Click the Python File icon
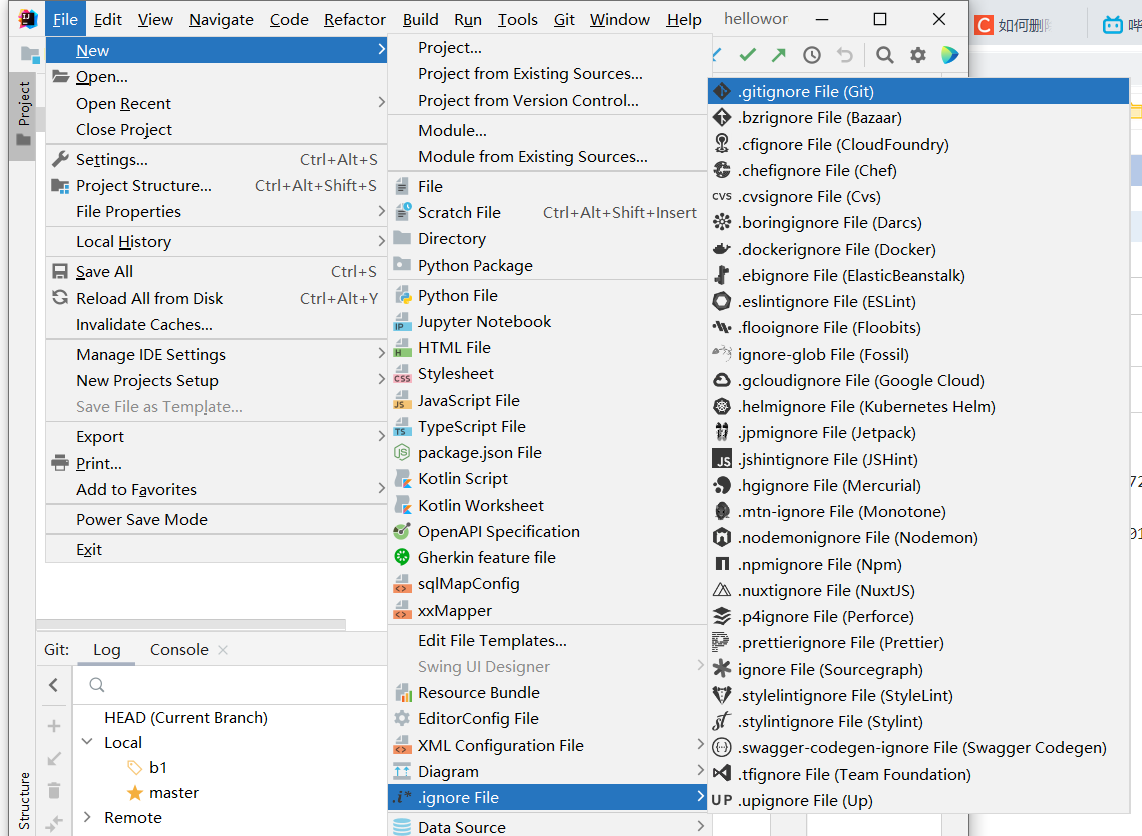This screenshot has height=836, width=1142. pyautogui.click(x=403, y=296)
